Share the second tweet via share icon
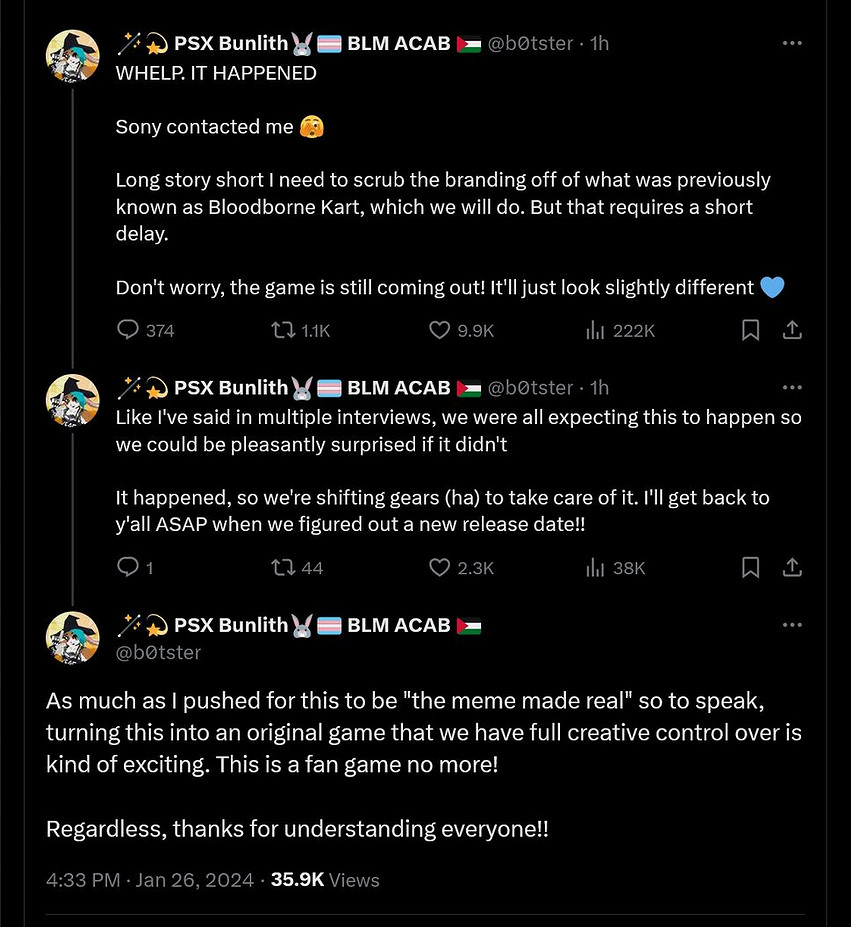The height and width of the screenshot is (927, 851). coord(791,567)
